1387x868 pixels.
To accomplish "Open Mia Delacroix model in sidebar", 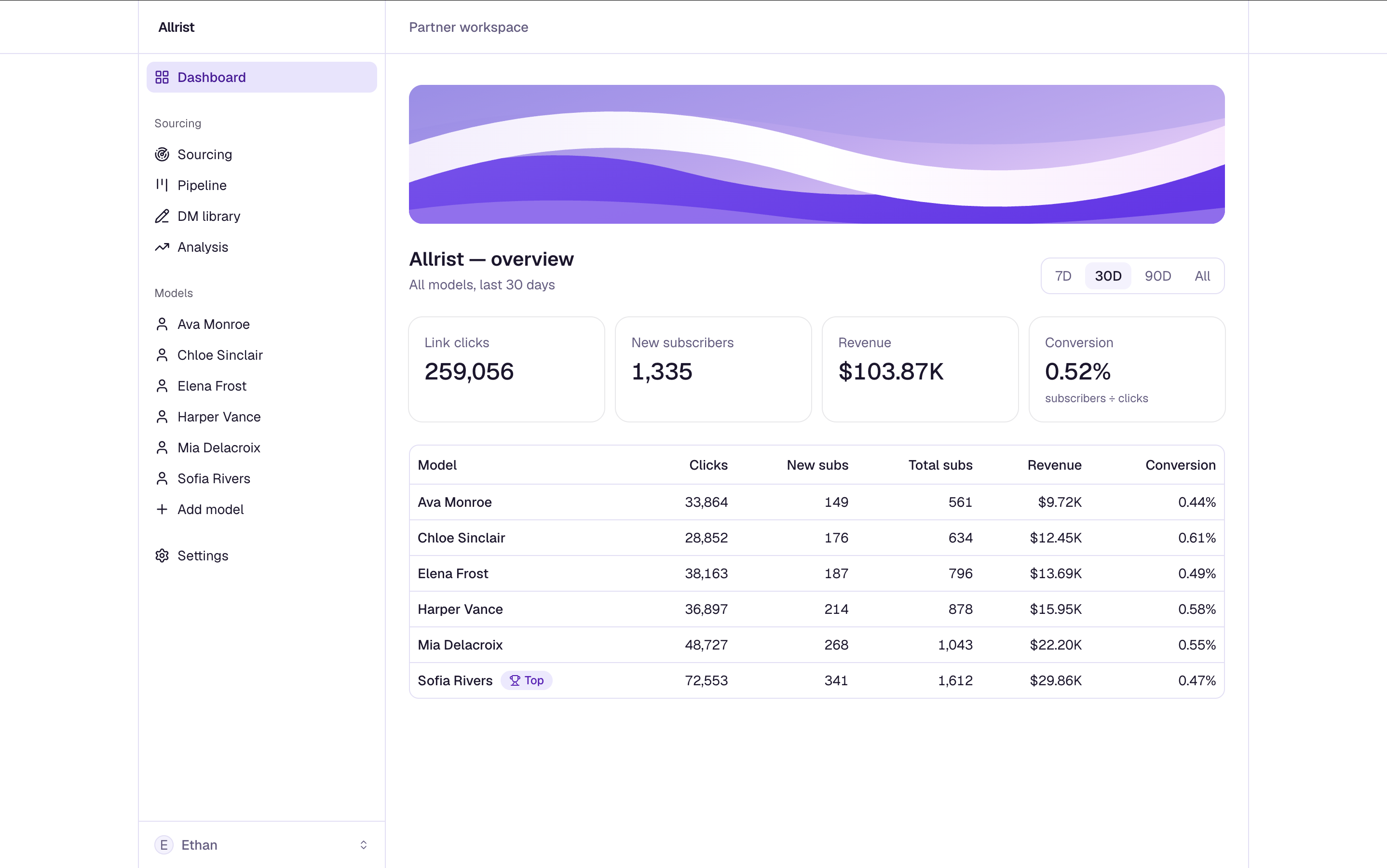I will (x=262, y=448).
